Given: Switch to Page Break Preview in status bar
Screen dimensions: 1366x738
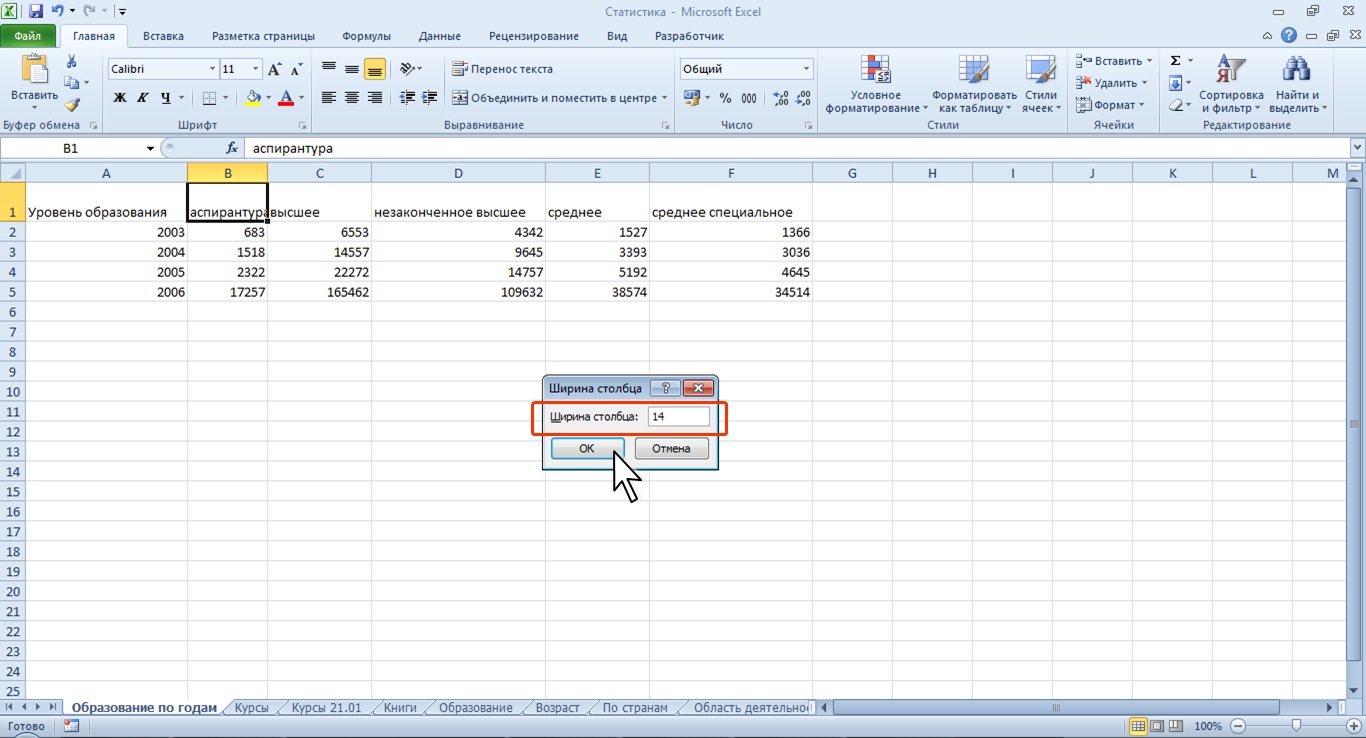Looking at the screenshot, I should (x=1175, y=726).
